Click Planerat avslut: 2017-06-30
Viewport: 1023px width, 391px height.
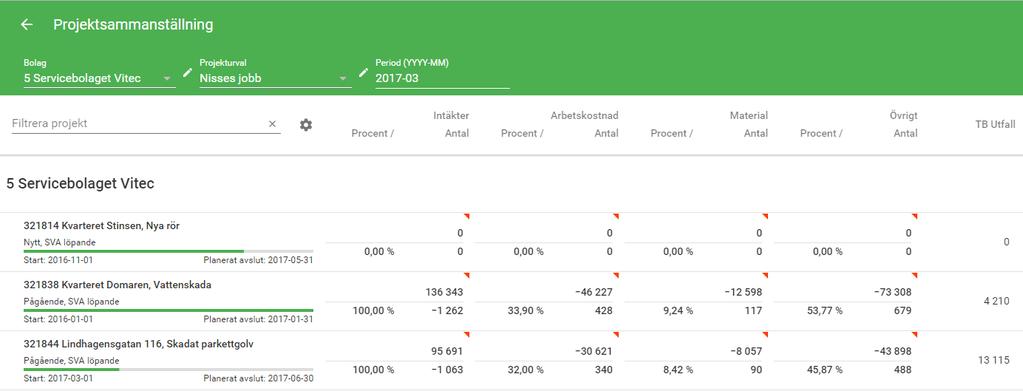point(258,378)
